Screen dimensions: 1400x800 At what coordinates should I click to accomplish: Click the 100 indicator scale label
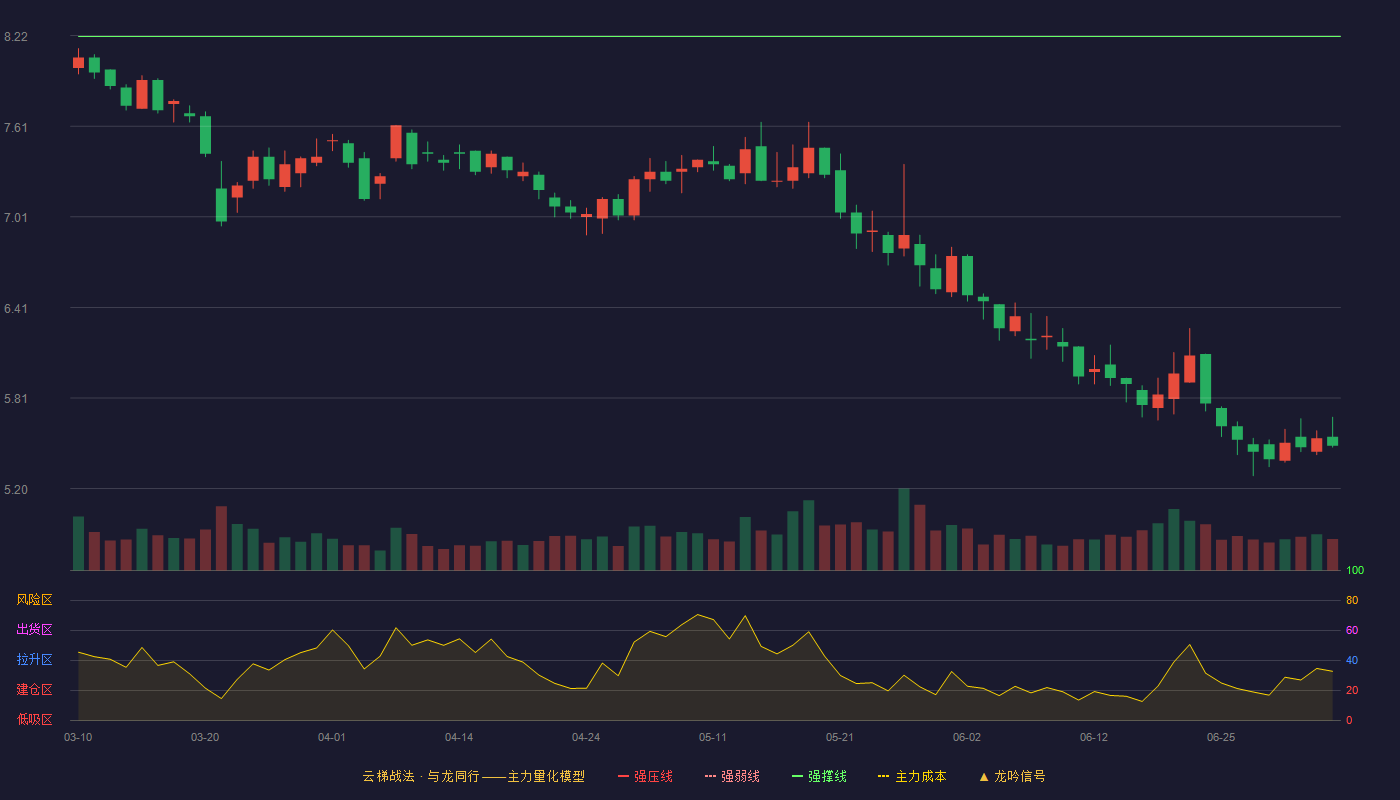[x=1355, y=570]
